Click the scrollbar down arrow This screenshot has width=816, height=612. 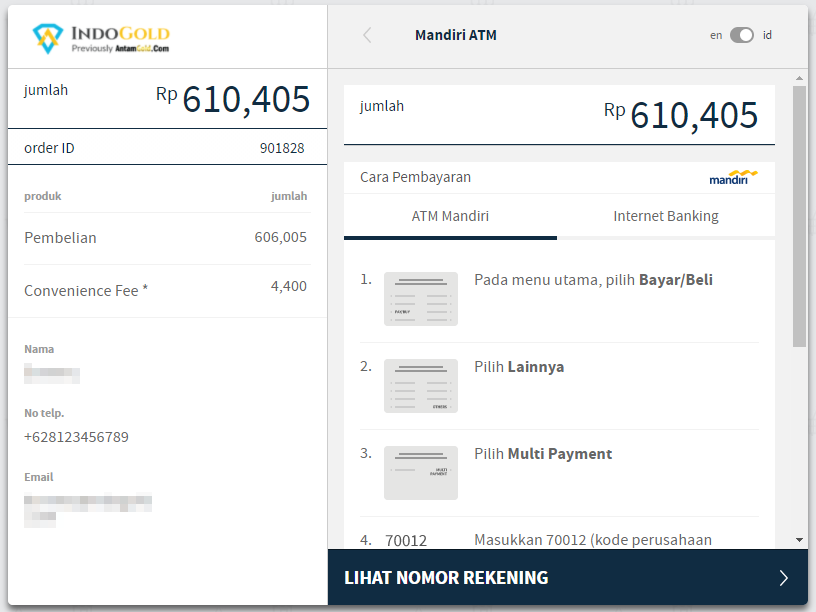[799, 540]
